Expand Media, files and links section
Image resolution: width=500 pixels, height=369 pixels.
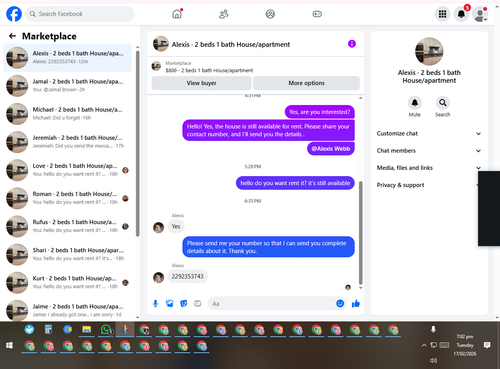pyautogui.click(x=429, y=168)
